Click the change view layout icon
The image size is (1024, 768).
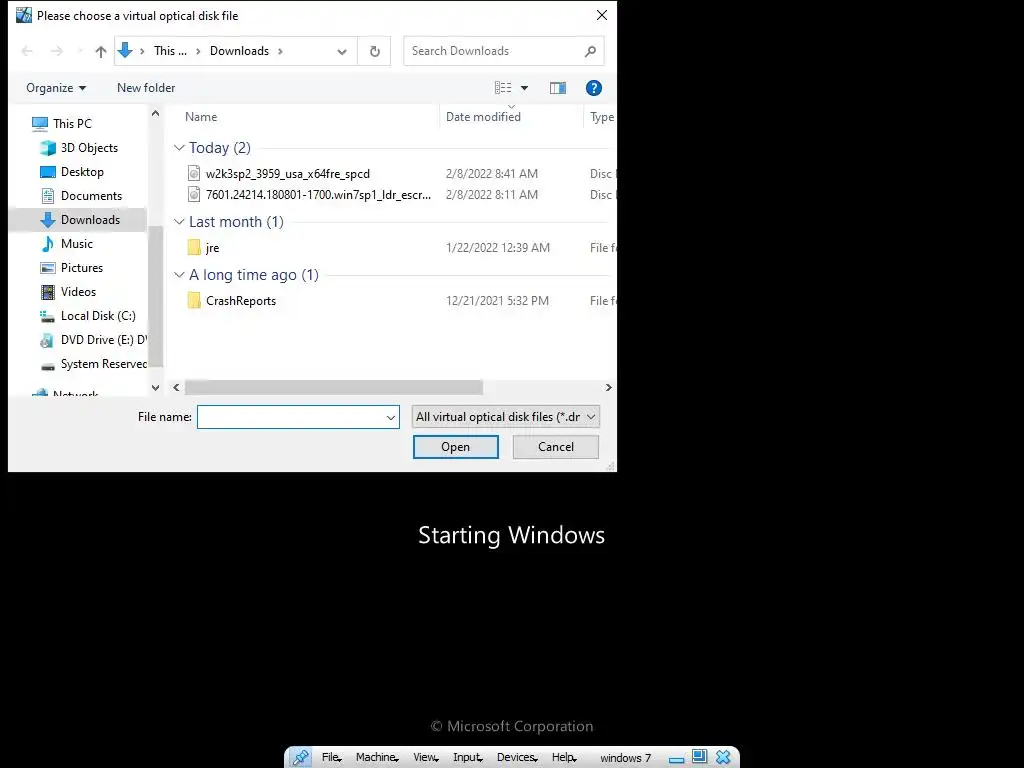coord(503,88)
